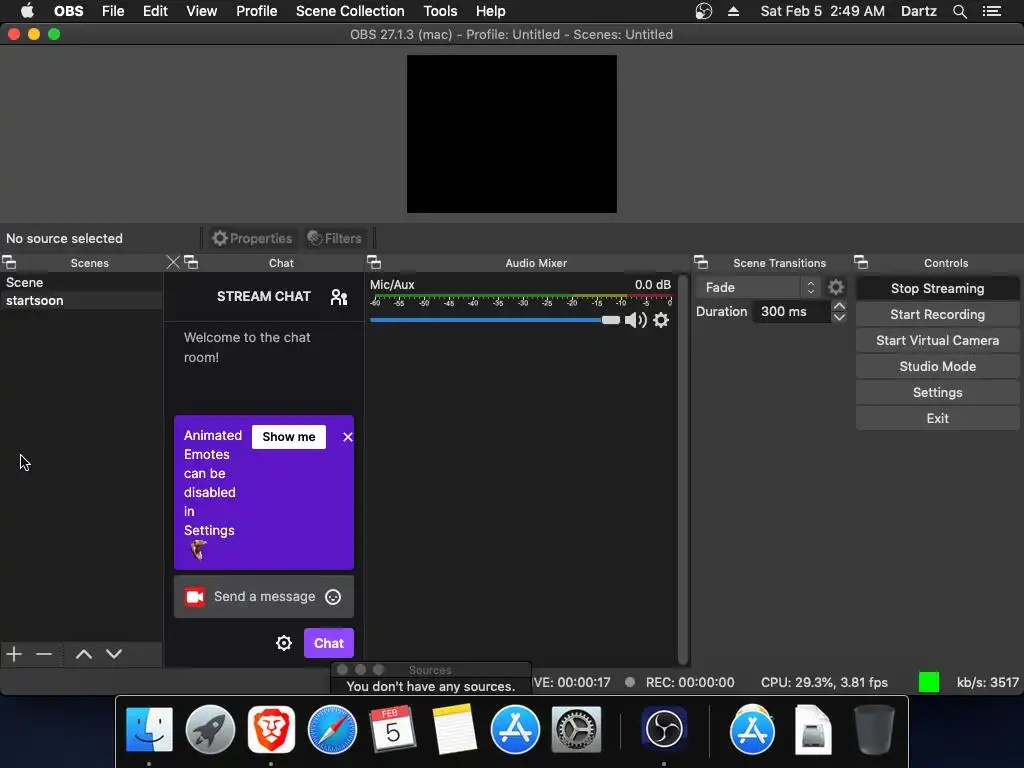This screenshot has height=768, width=1024.
Task: Decrease transition duration with down stepper
Action: tap(839, 317)
